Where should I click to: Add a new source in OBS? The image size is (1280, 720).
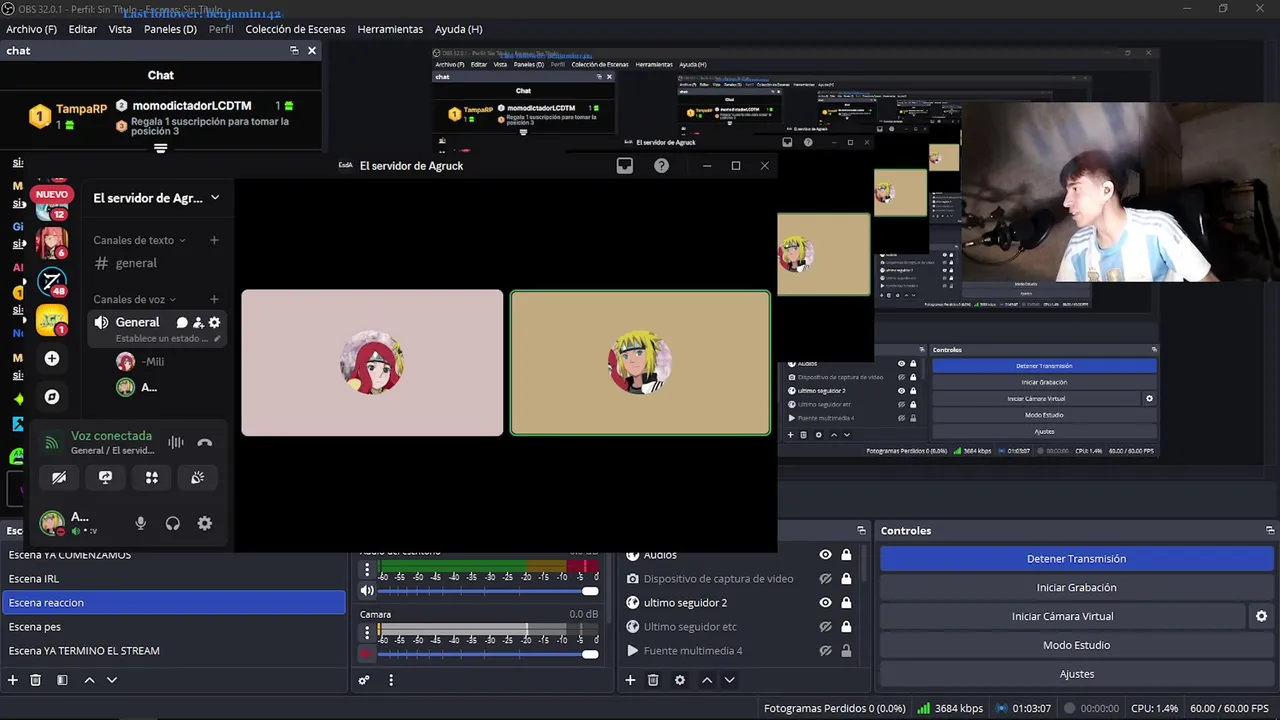click(x=630, y=680)
